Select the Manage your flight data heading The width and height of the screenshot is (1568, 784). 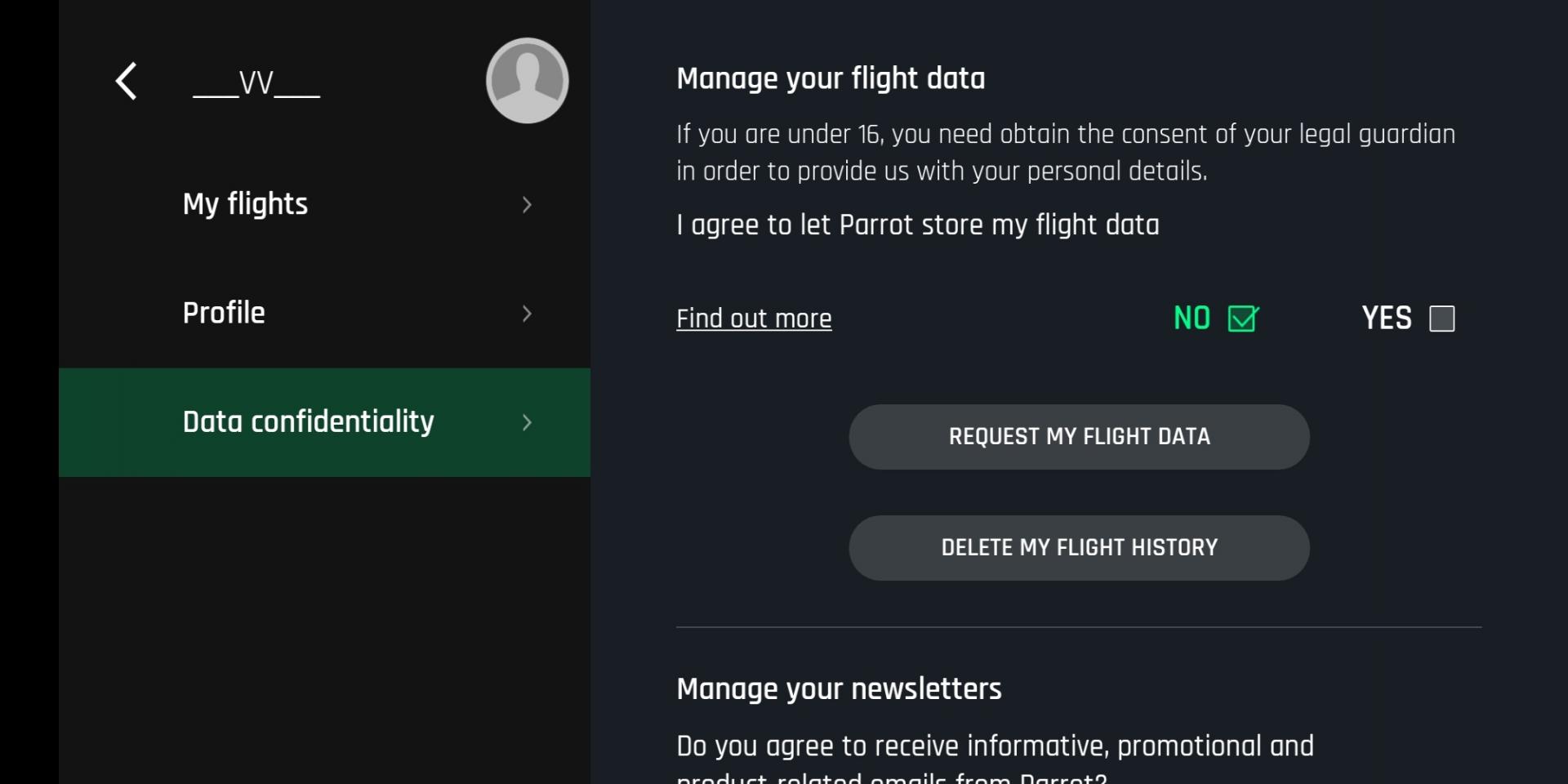coord(831,79)
